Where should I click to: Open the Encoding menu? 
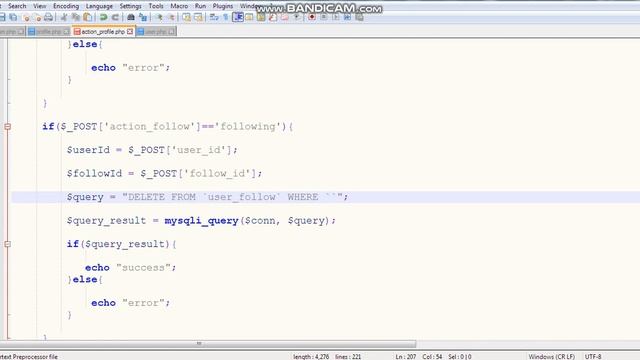(66, 6)
